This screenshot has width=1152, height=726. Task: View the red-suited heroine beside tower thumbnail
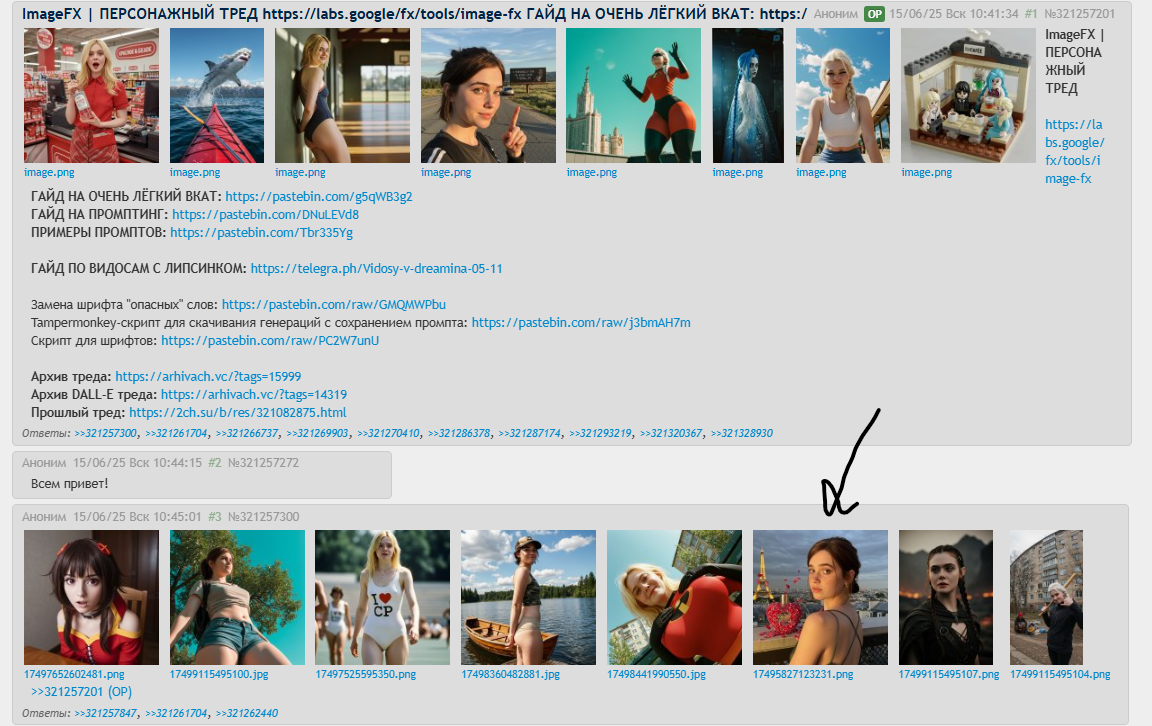tap(633, 96)
